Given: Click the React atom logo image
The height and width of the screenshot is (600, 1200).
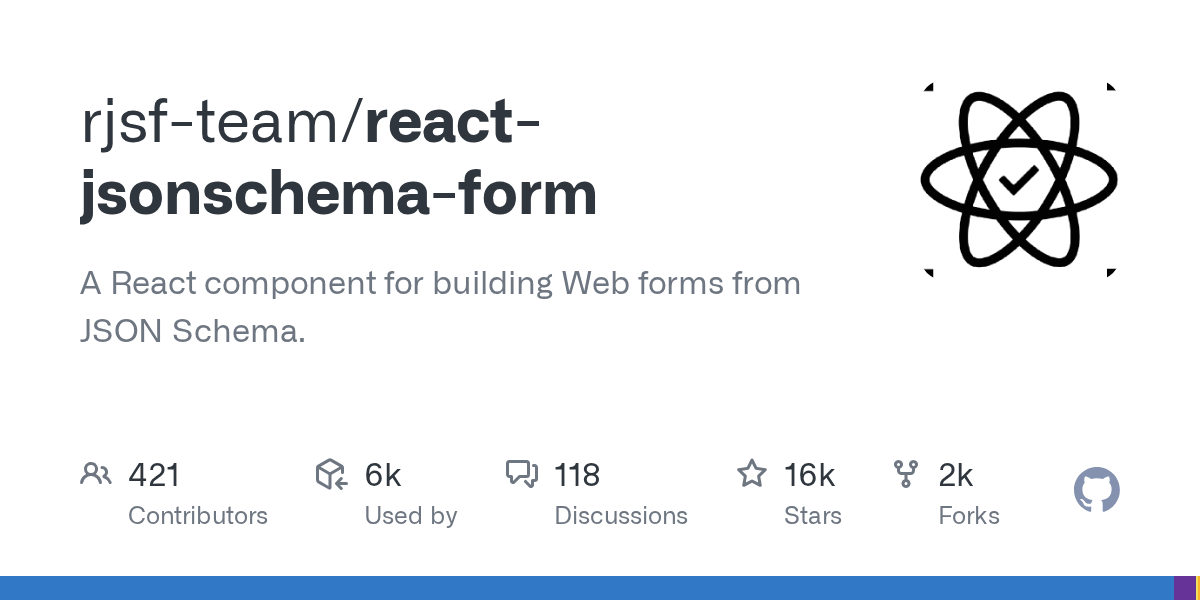Looking at the screenshot, I should click(1019, 180).
